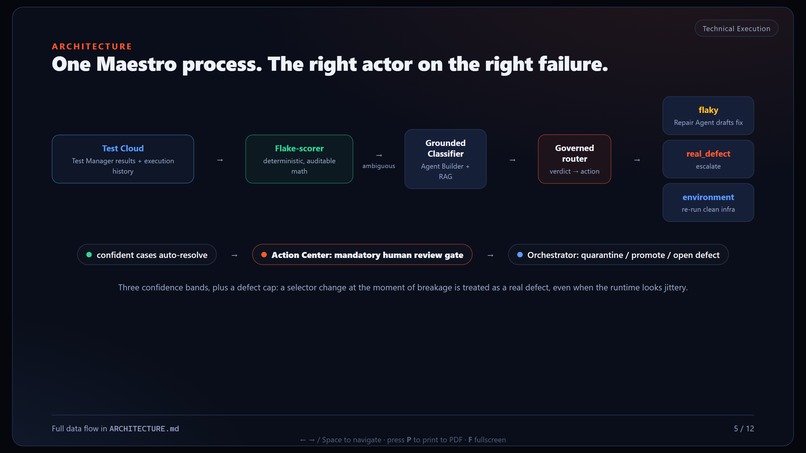Click the Technical Execution badge
This screenshot has height=453, width=806.
tap(736, 28)
